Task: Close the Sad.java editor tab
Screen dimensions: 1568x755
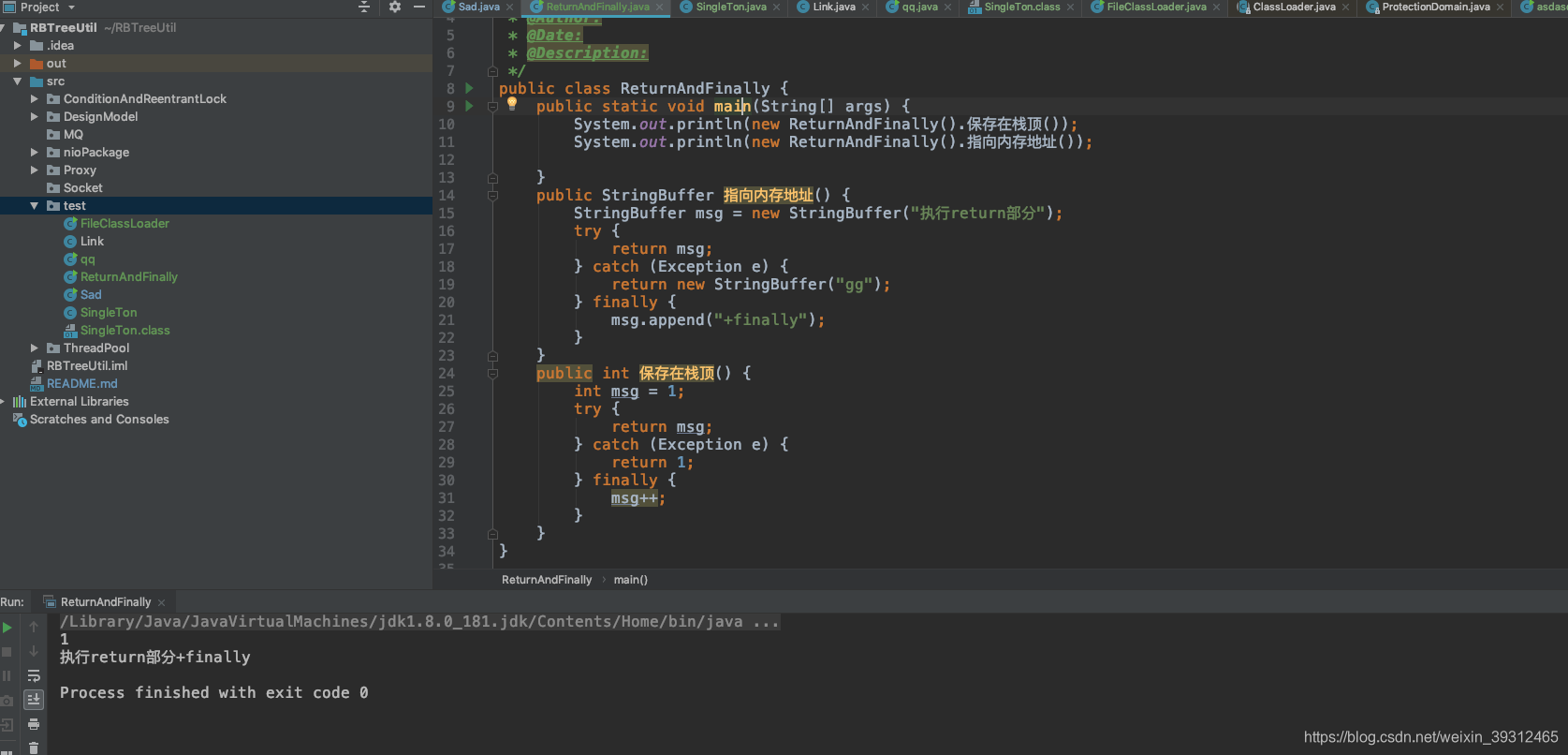Action: pyautogui.click(x=510, y=7)
